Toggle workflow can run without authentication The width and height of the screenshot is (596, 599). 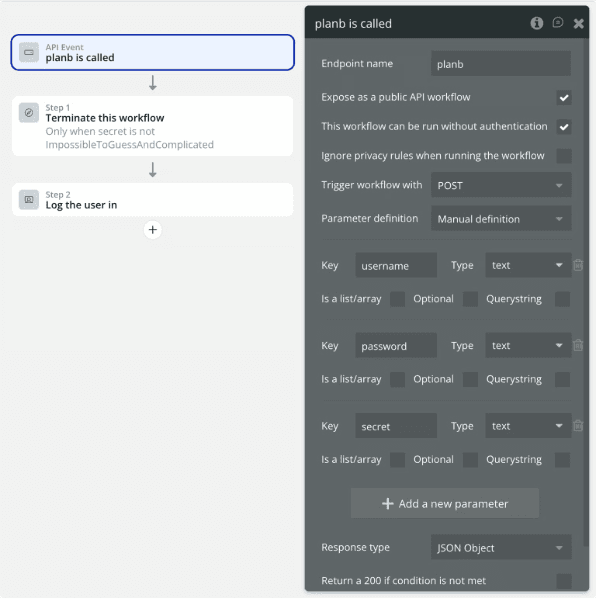coord(564,127)
